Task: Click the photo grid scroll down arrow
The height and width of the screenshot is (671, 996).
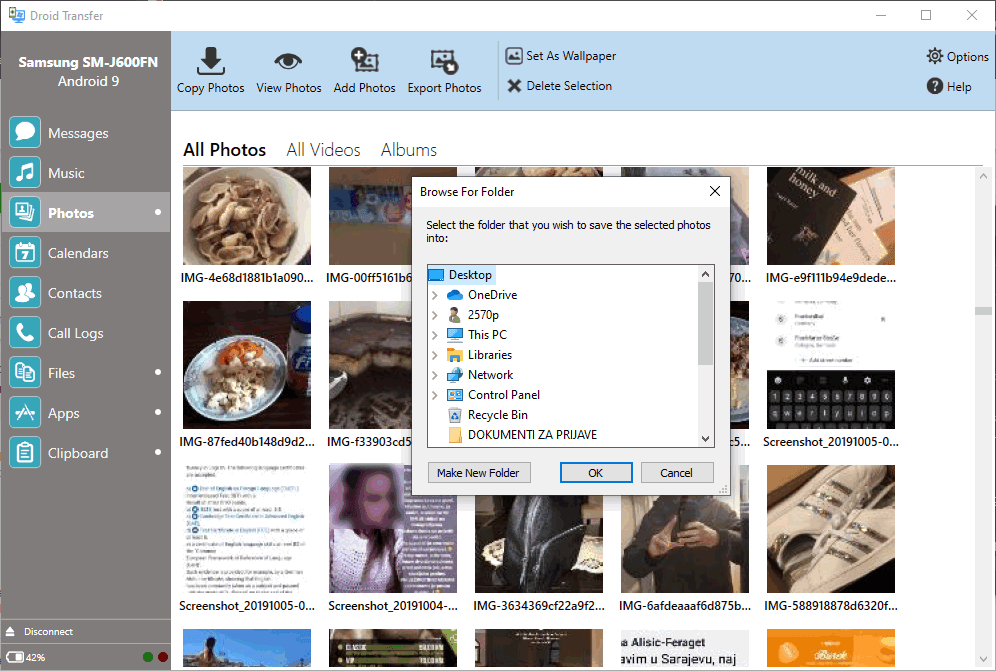Action: tap(983, 659)
